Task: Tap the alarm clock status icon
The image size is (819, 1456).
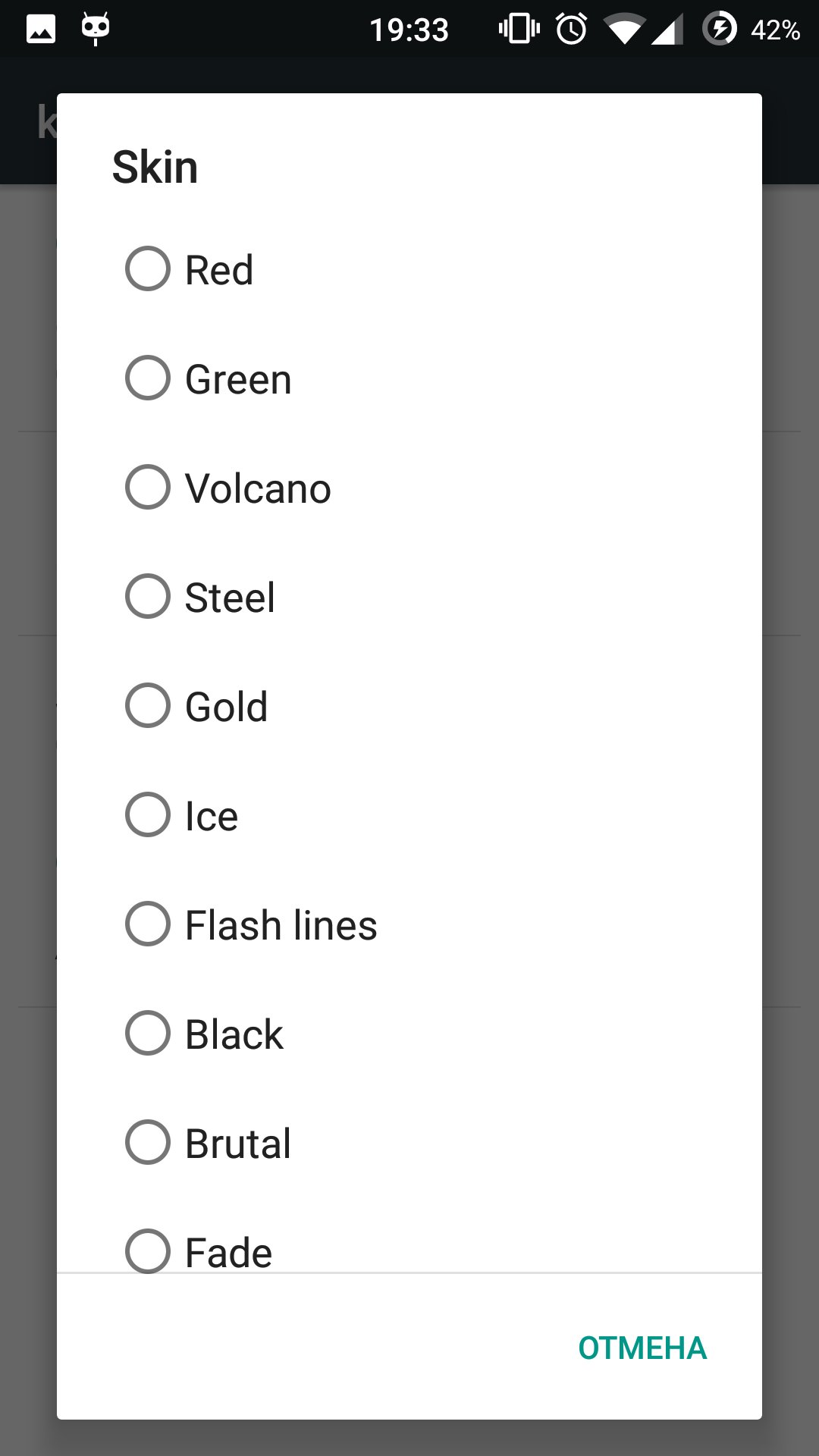Action: (572, 30)
